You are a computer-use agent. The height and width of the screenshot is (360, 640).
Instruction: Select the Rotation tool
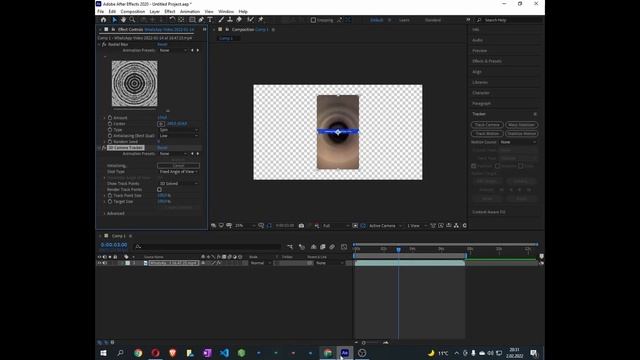click(172, 20)
